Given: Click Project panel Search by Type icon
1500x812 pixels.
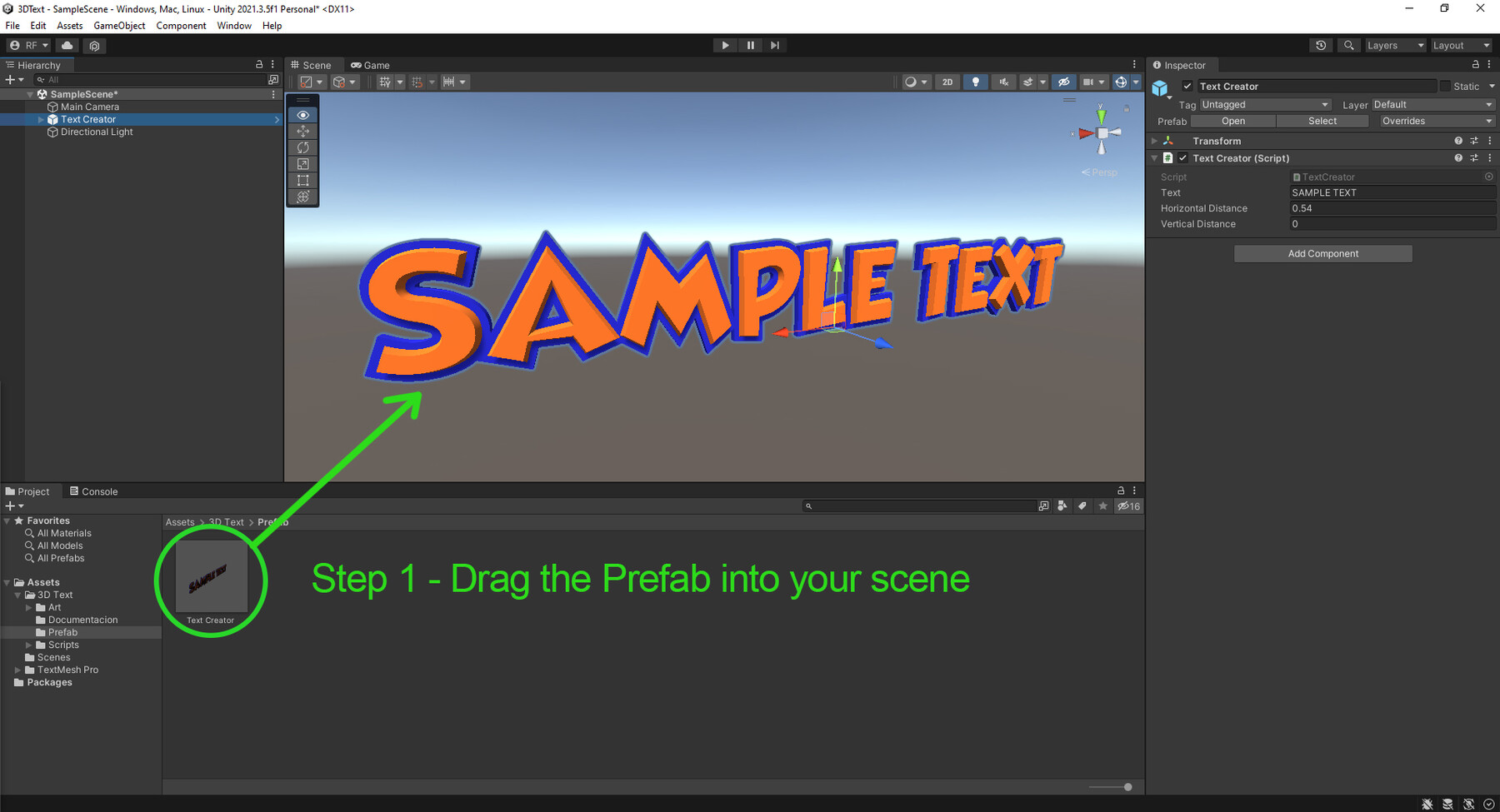Looking at the screenshot, I should click(1062, 506).
